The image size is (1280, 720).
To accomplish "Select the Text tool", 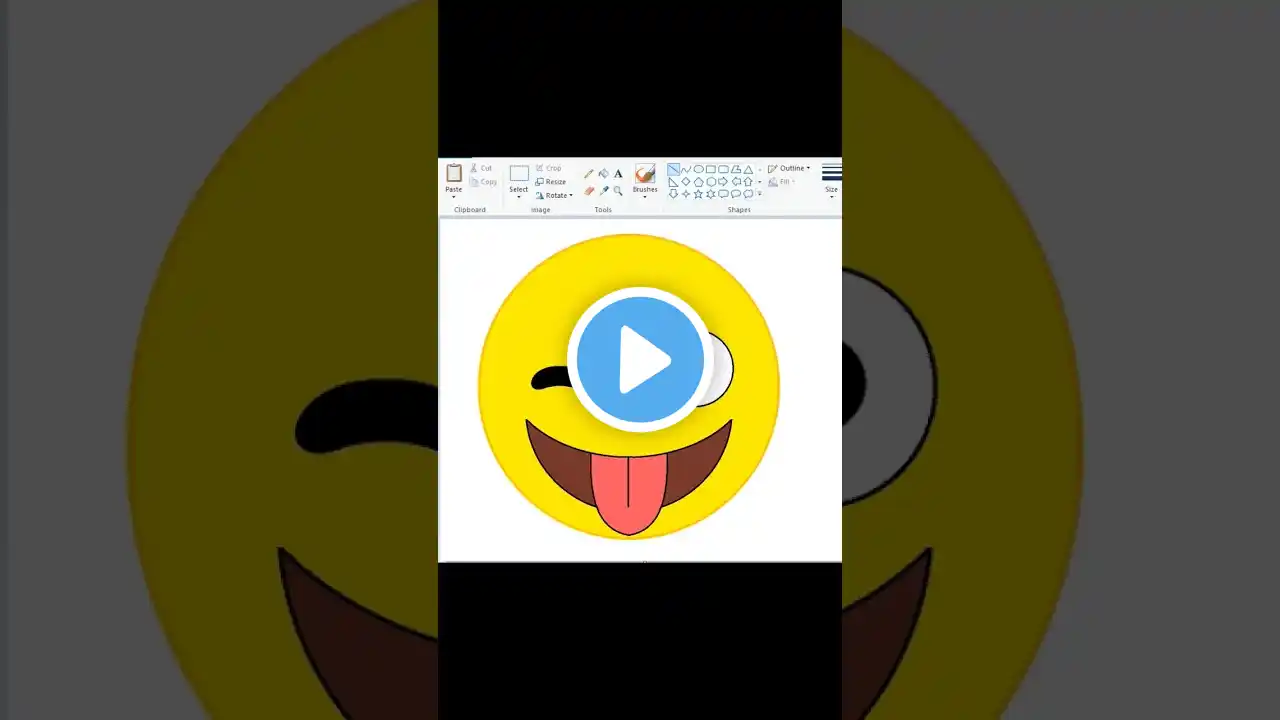I will [618, 174].
